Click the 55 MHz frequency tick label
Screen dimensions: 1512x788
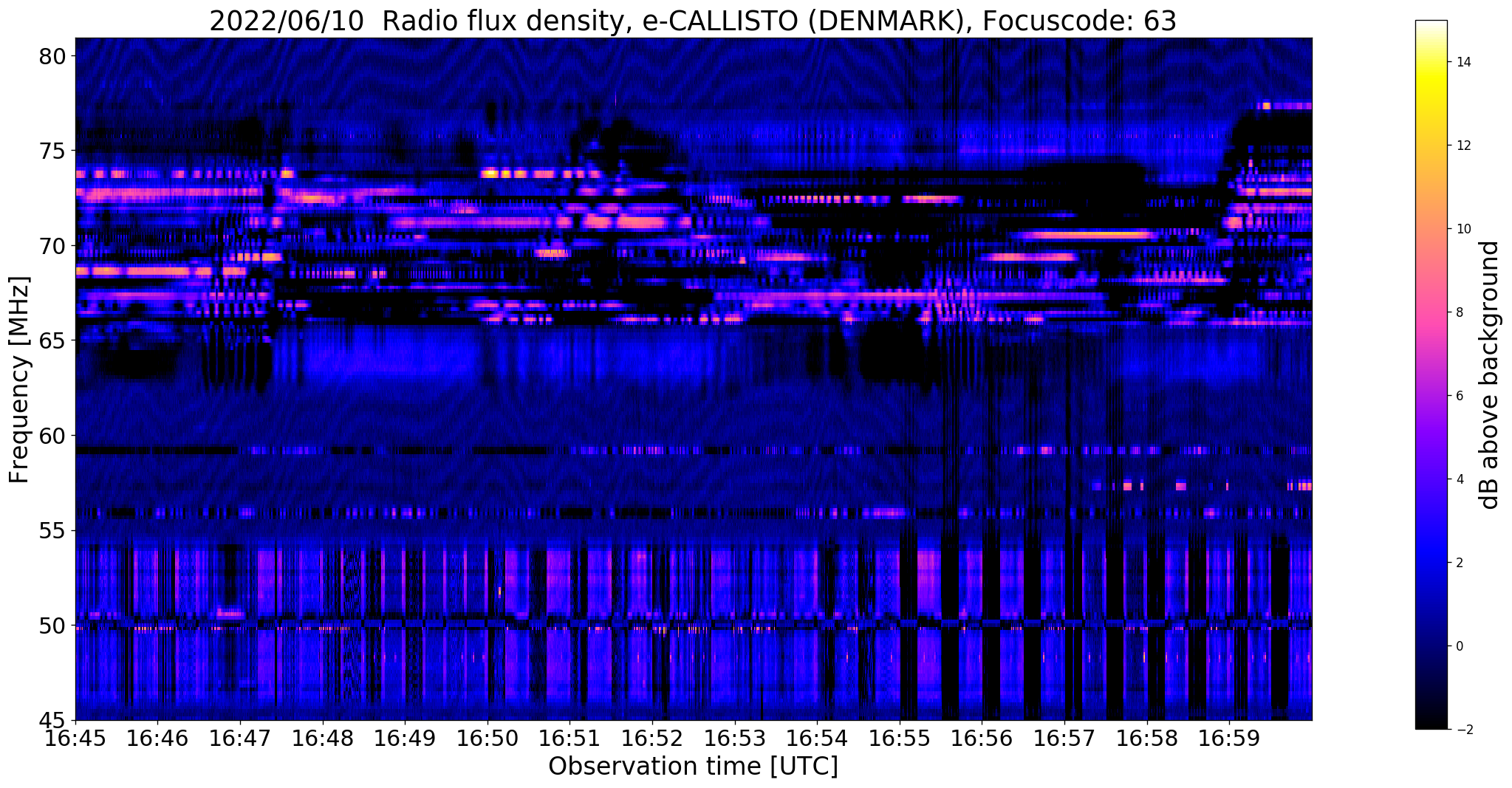pos(54,530)
